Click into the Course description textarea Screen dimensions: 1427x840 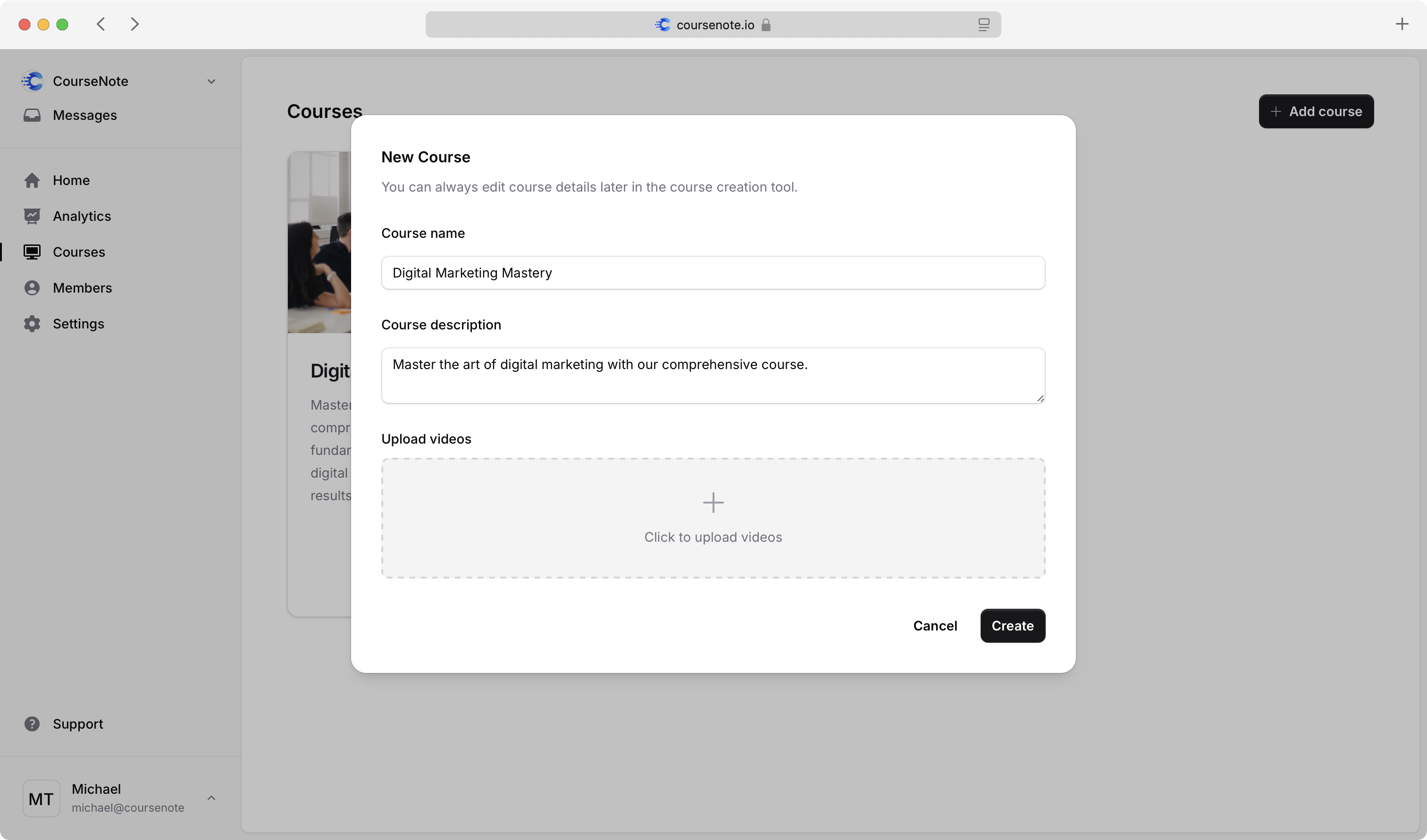[713, 376]
